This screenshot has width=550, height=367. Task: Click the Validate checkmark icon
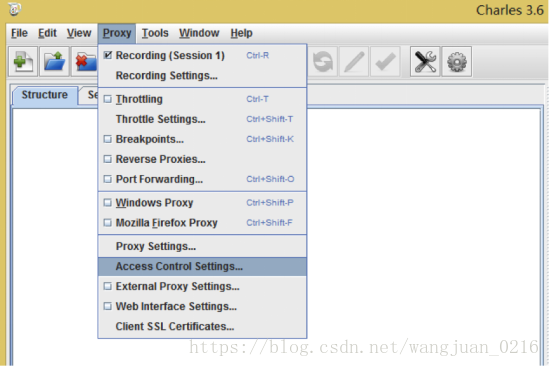(385, 62)
